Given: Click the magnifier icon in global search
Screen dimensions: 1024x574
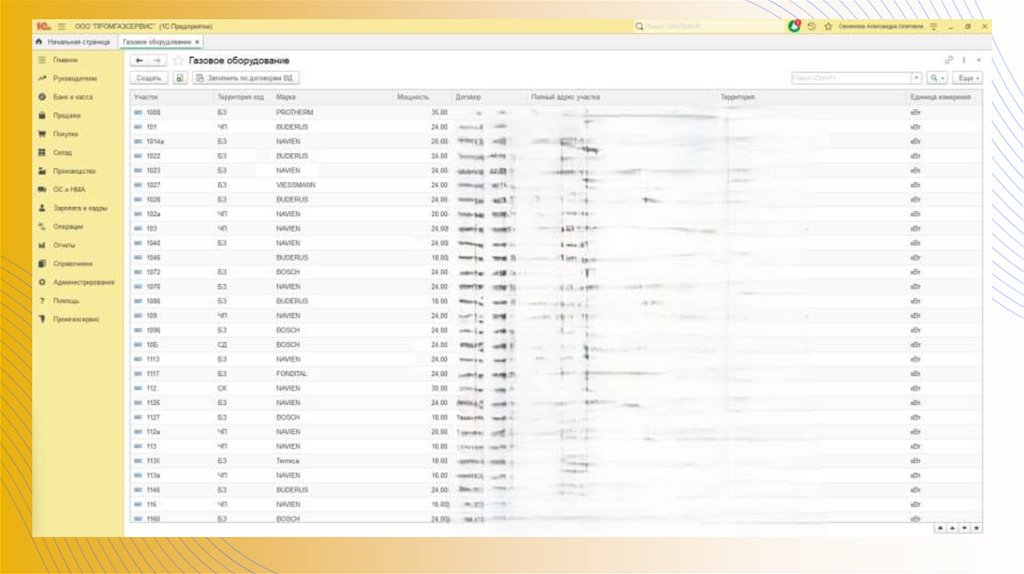Looking at the screenshot, I should pos(639,26).
